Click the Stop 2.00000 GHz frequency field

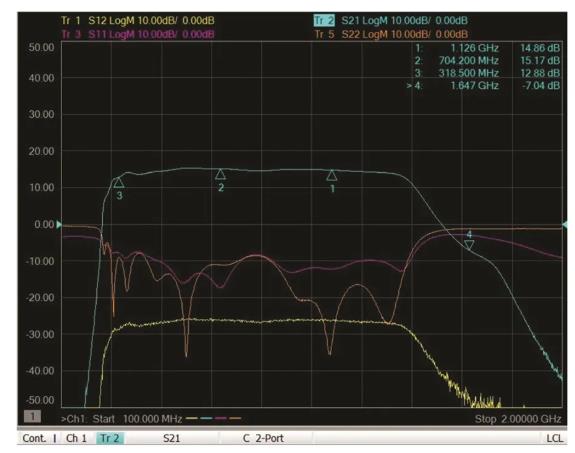pyautogui.click(x=518, y=419)
